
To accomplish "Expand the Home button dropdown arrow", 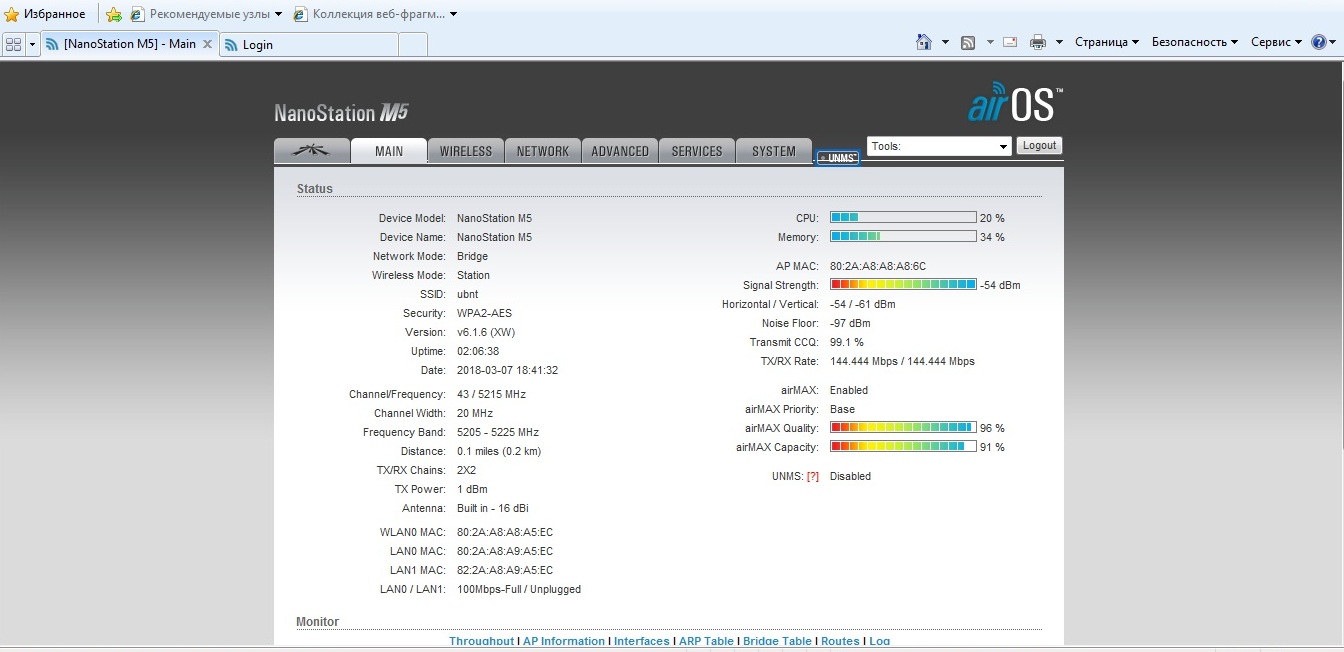I will point(945,42).
